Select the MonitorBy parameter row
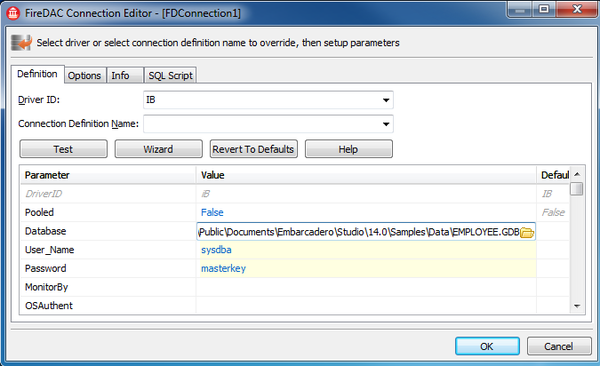This screenshot has width=600, height=366. tap(295, 287)
